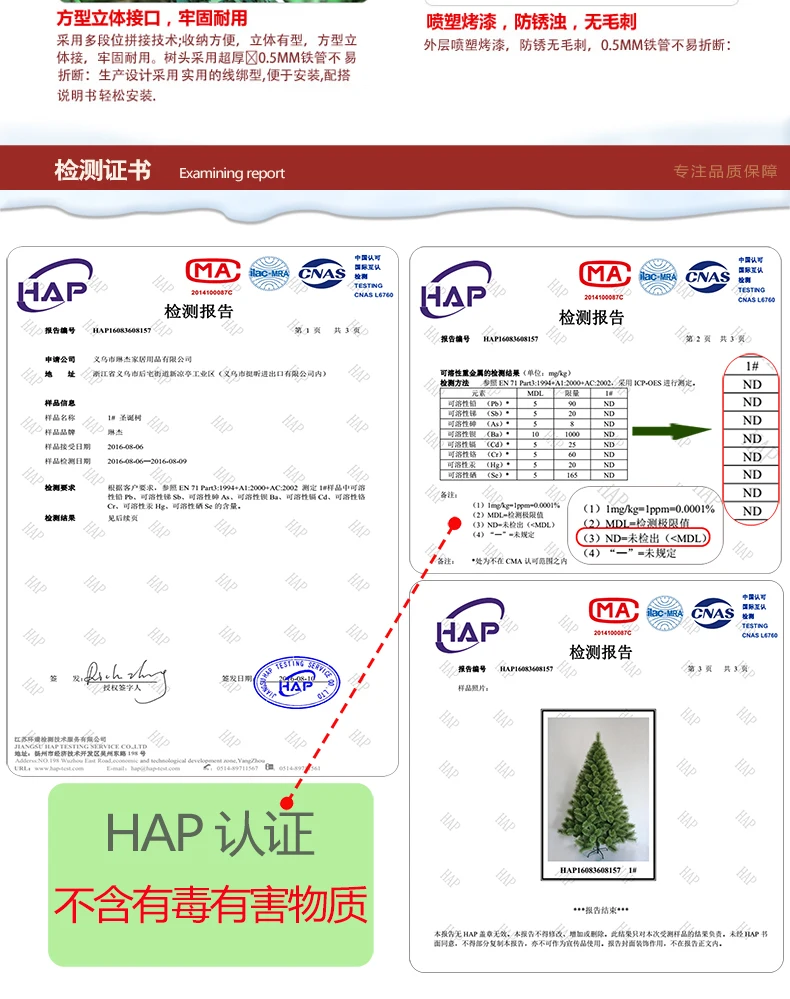The width and height of the screenshot is (790, 999).
Task: Click the CNAS logo on report page 2
Action: 707,277
